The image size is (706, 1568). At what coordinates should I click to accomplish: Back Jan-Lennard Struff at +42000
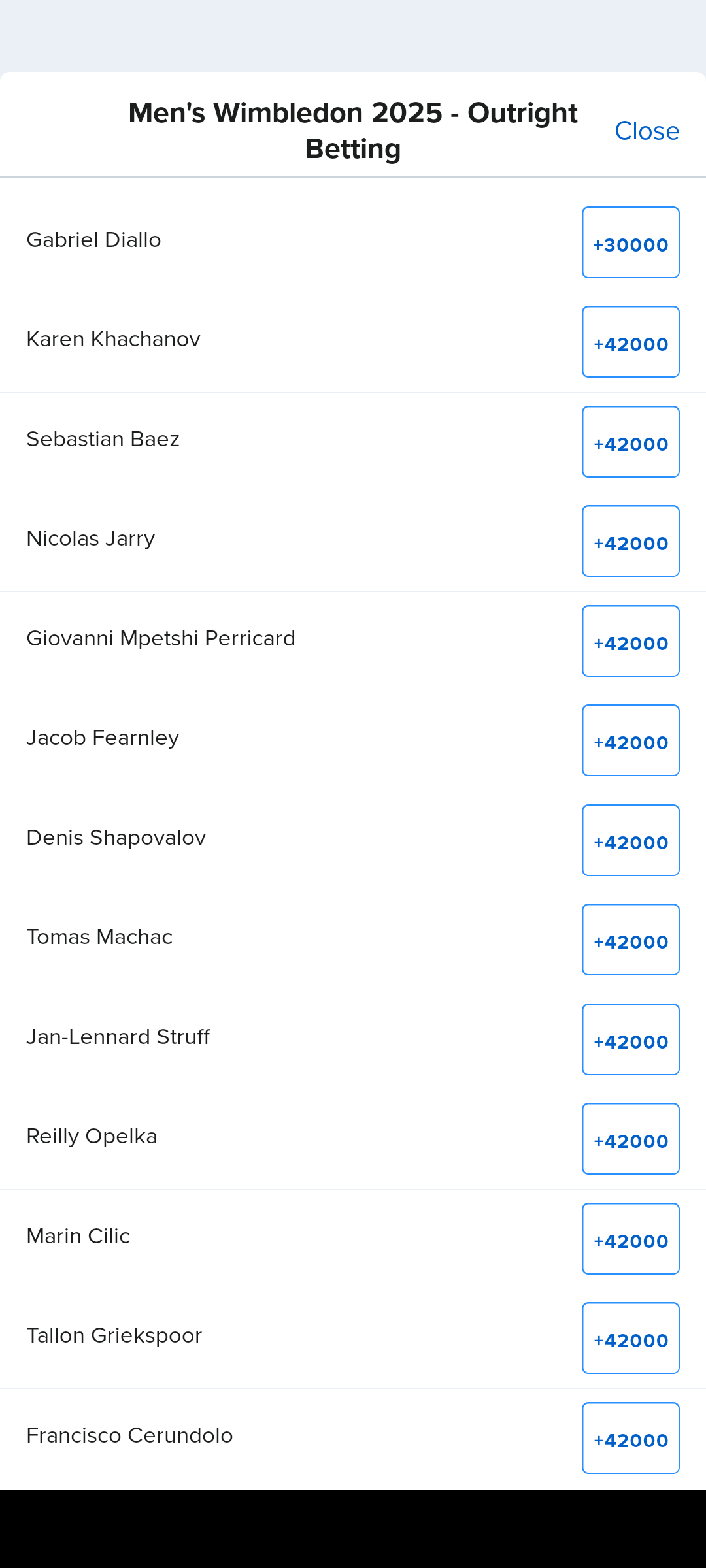pos(630,1040)
